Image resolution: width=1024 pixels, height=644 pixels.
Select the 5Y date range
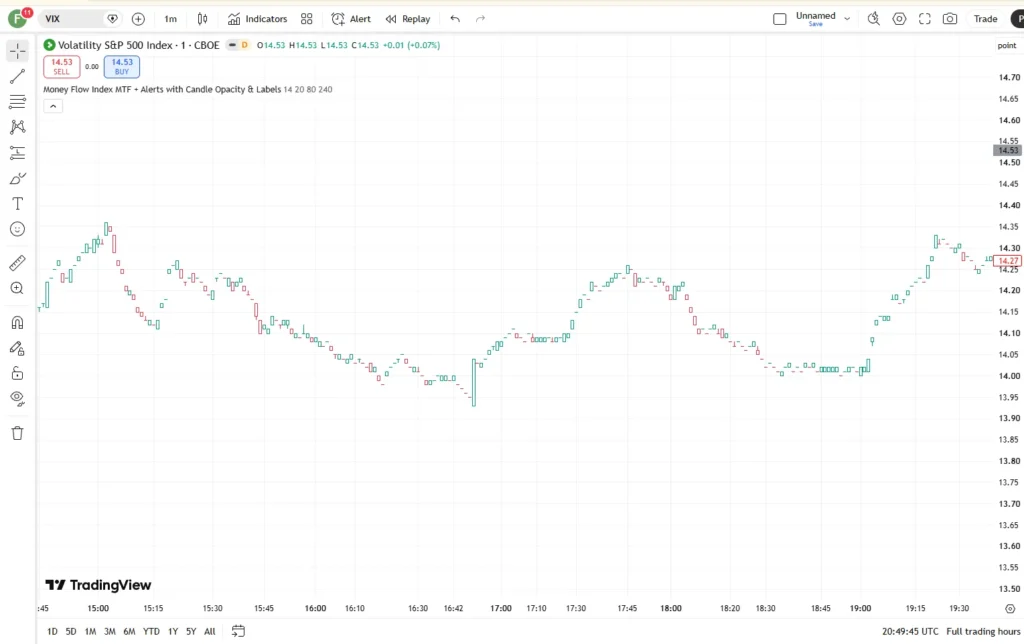coord(191,632)
